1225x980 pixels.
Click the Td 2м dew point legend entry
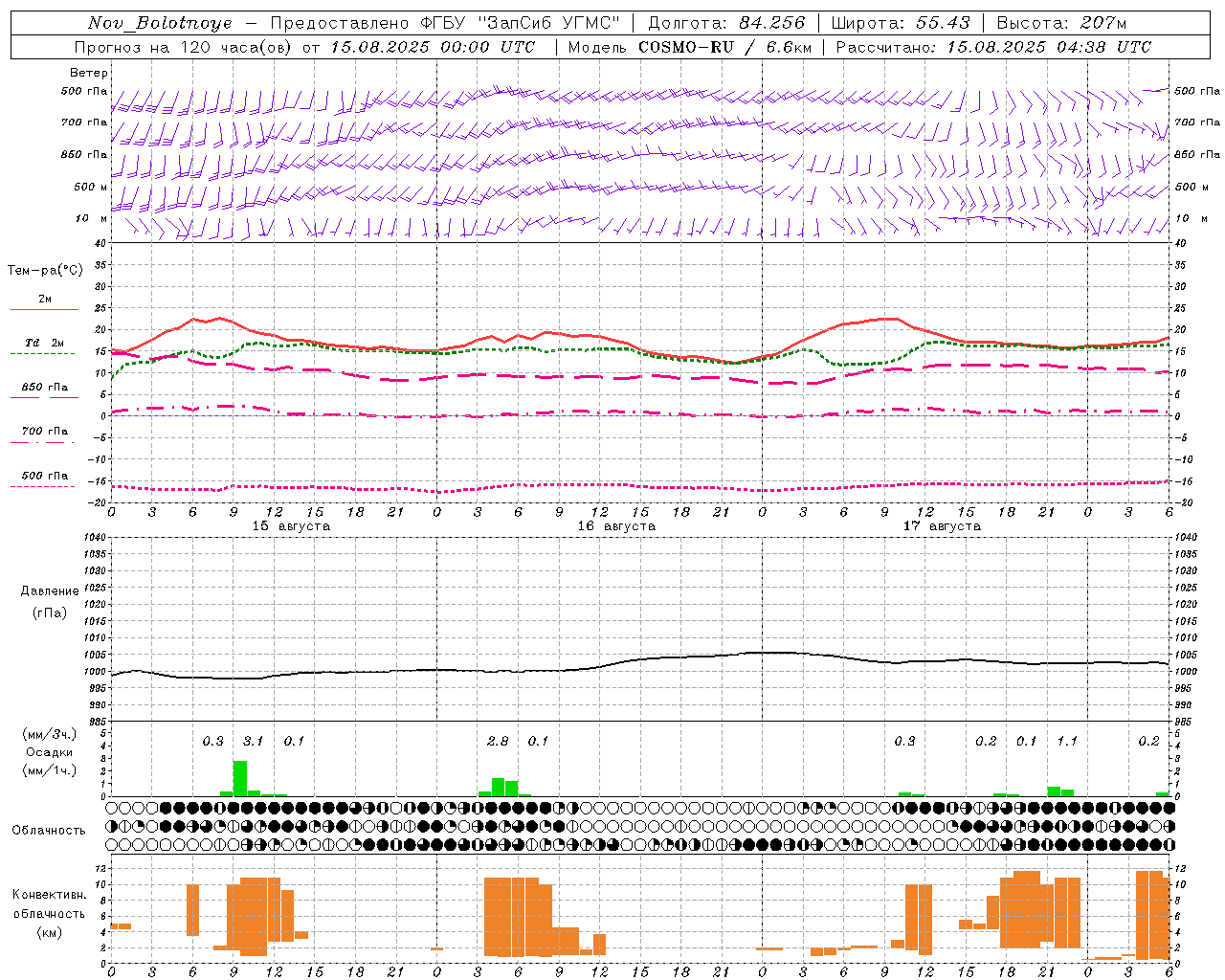point(44,343)
